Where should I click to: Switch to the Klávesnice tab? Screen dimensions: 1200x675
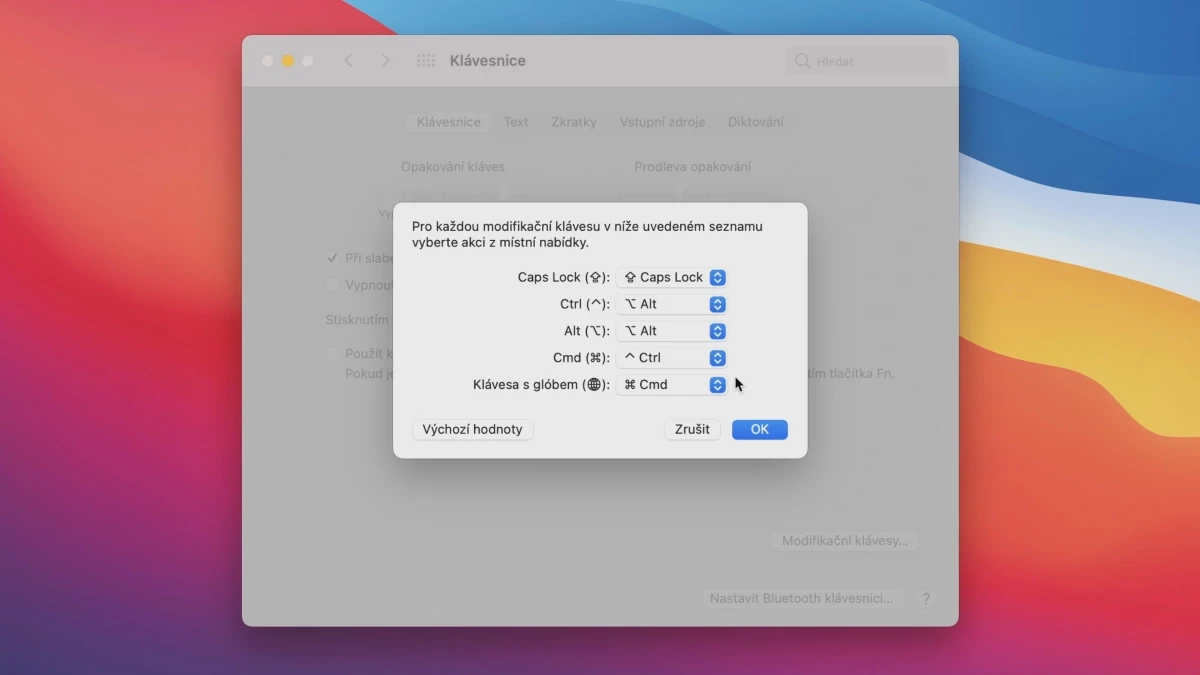pyautogui.click(x=449, y=122)
